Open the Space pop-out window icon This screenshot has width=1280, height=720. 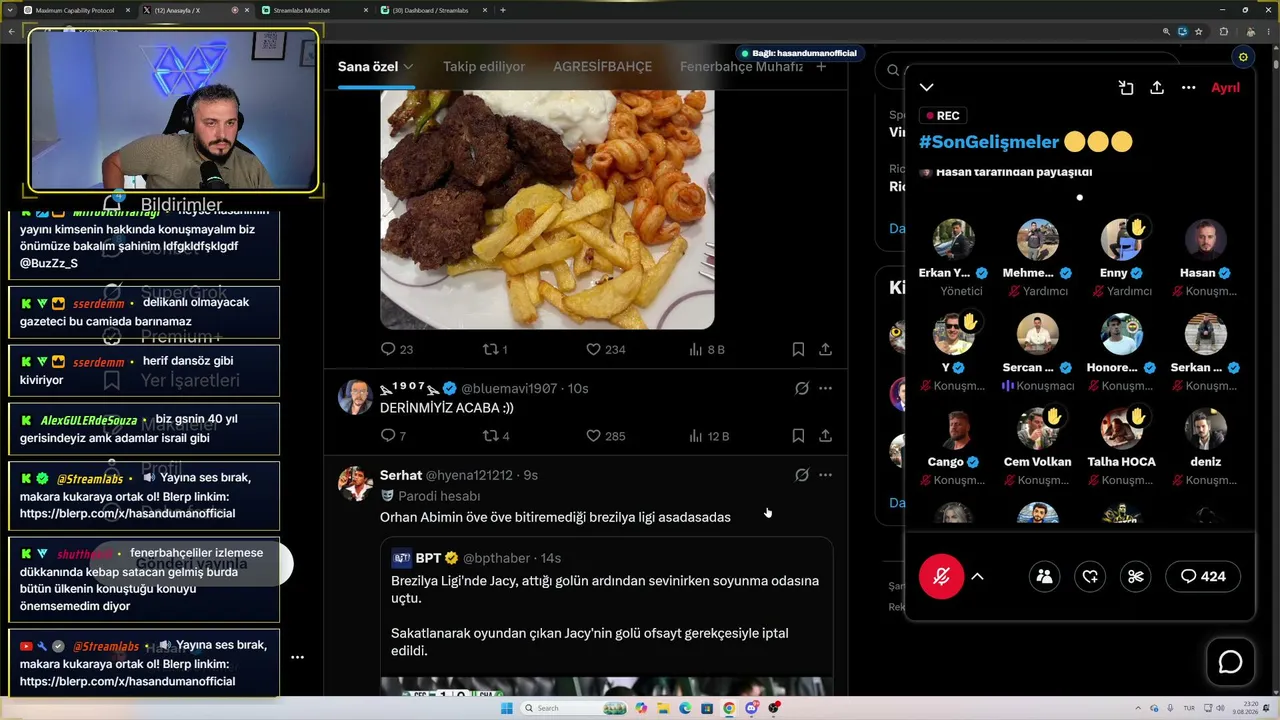click(x=1126, y=88)
